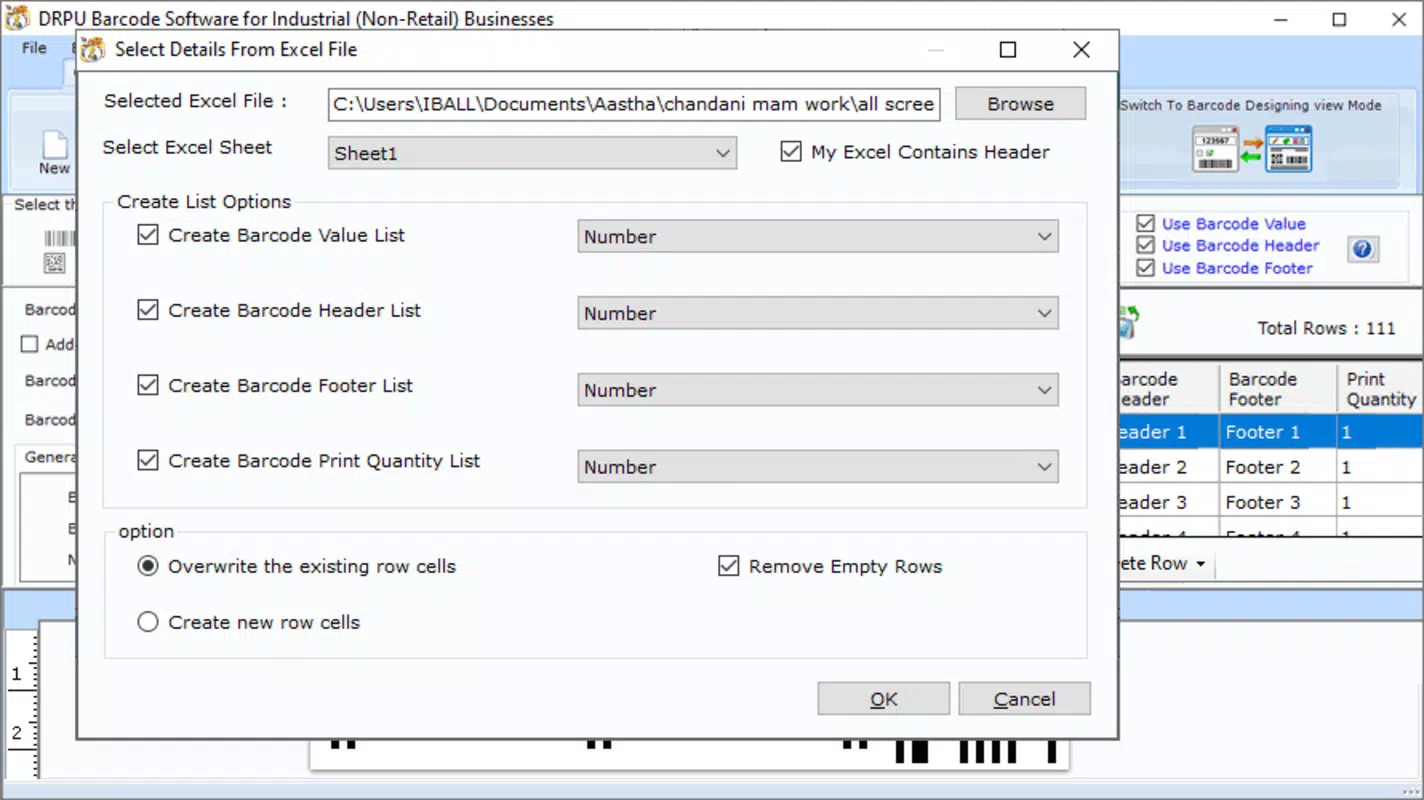Click the Selected Excel File path field
The width and height of the screenshot is (1424, 800).
(634, 104)
